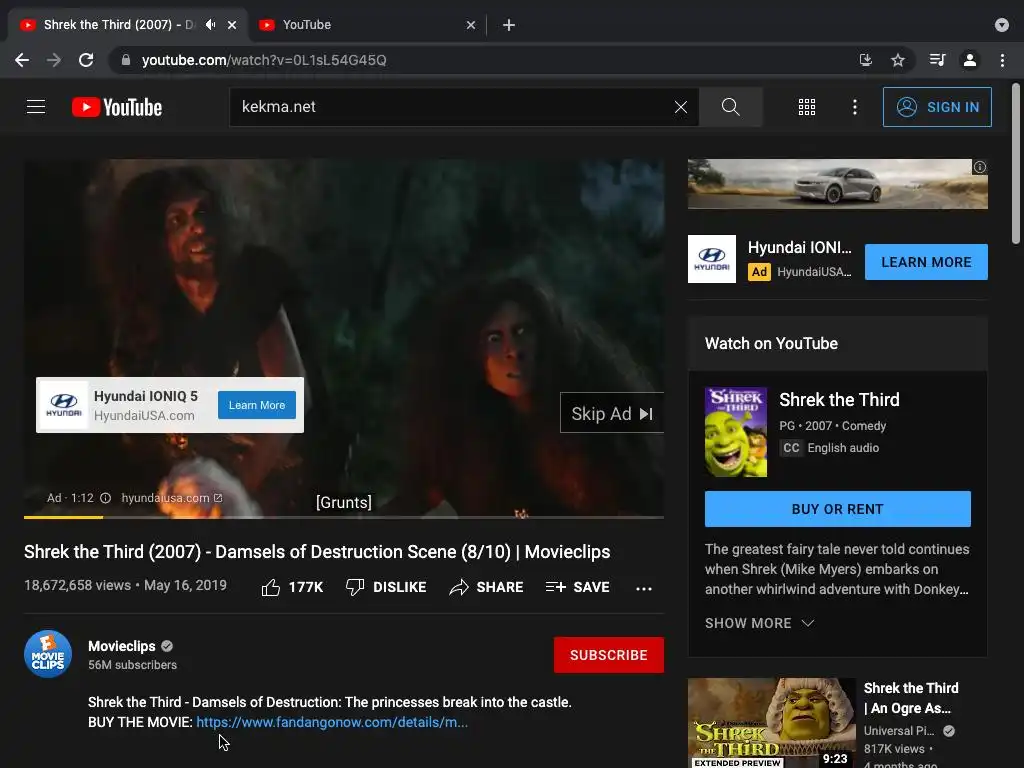
Task: Click LEARN MORE in the sidebar Hyundai ad
Action: click(x=926, y=262)
